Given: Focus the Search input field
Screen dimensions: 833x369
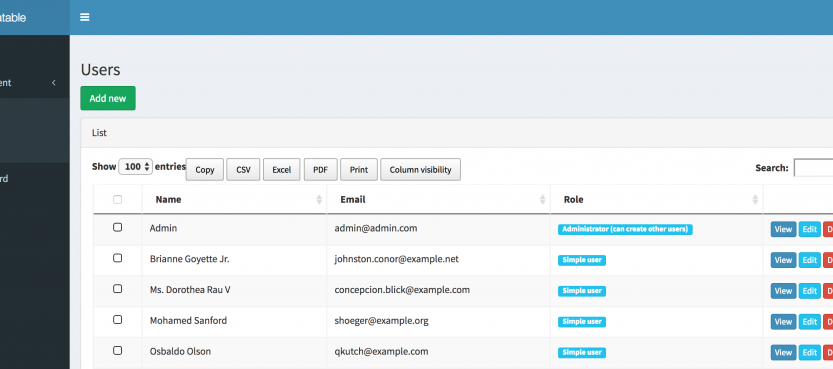Looking at the screenshot, I should (813, 167).
